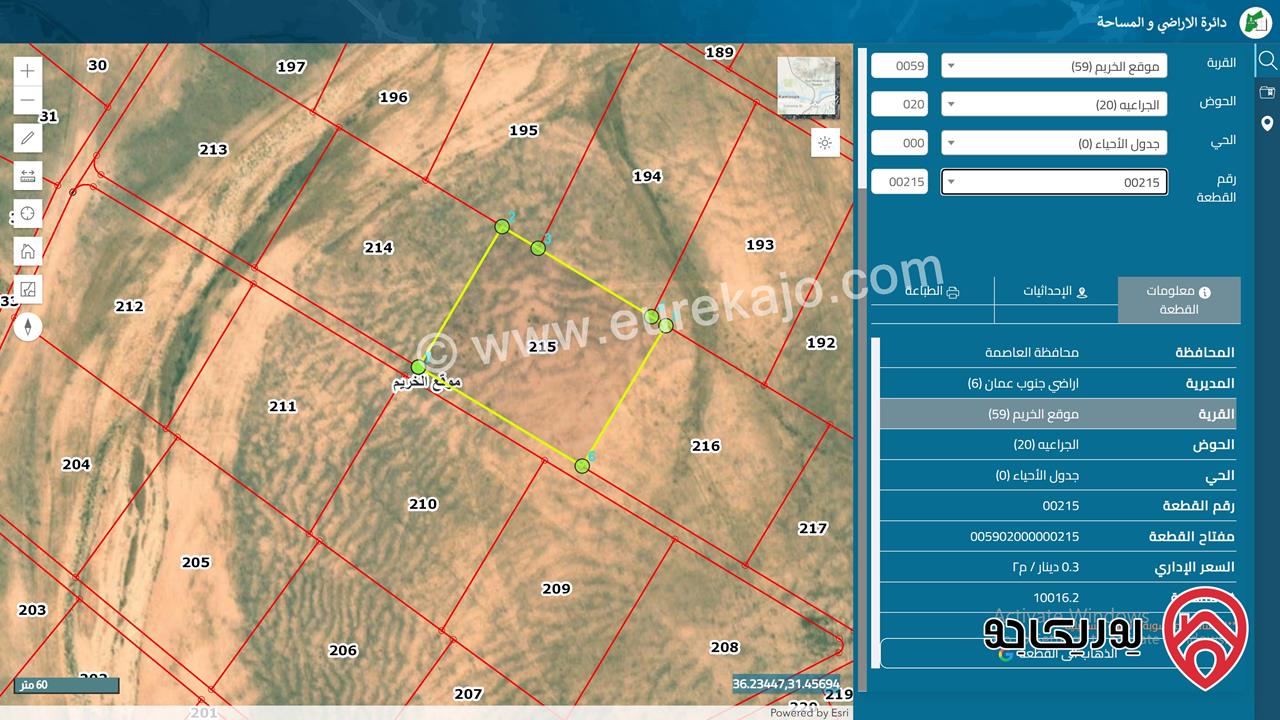This screenshot has height=720, width=1280.
Task: Open the Powered by Esri link
Action: coord(810,713)
